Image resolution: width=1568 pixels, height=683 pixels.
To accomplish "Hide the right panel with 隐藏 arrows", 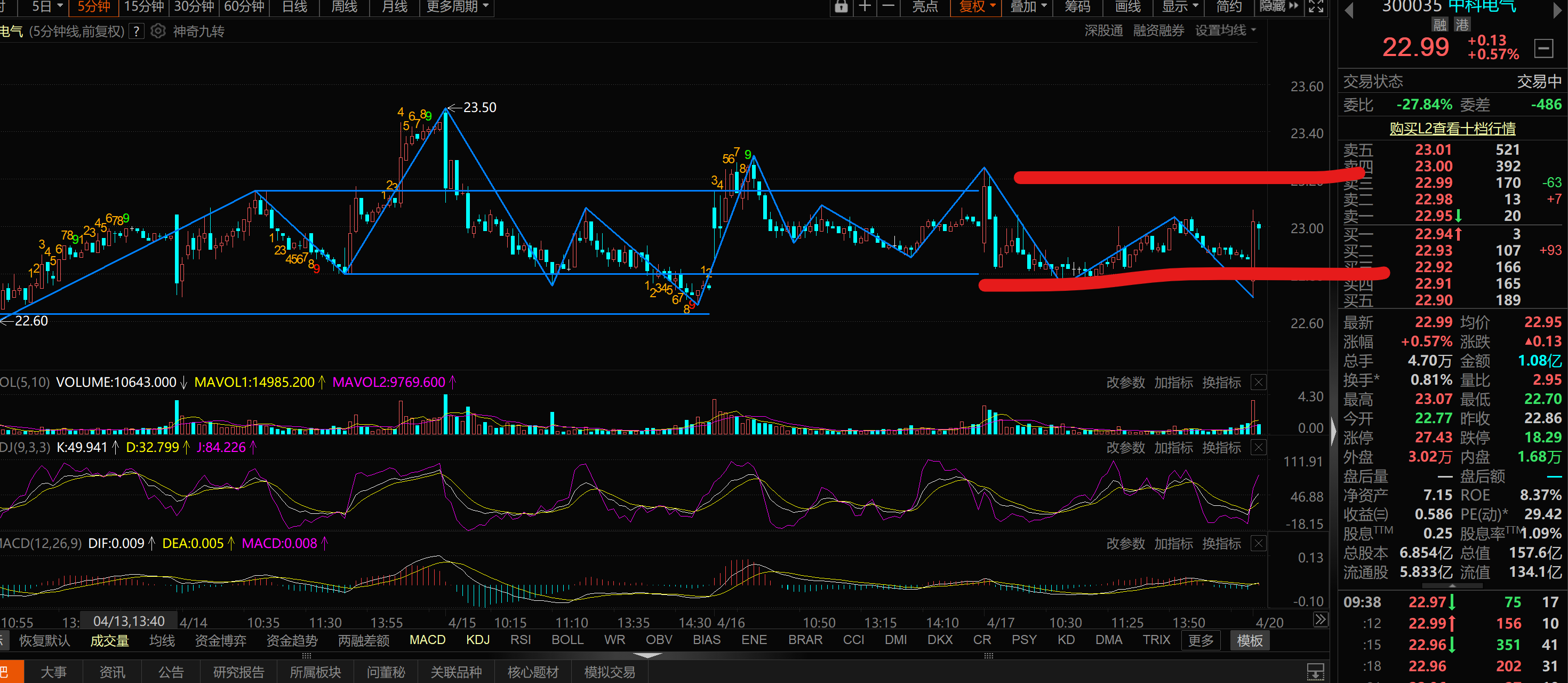I will click(1279, 7).
